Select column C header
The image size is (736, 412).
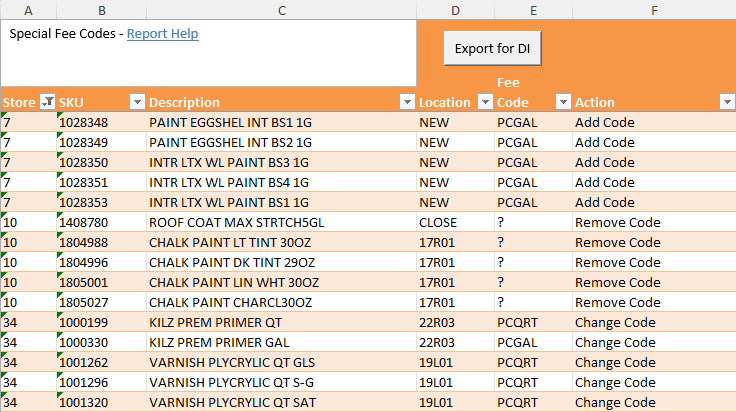[x=282, y=10]
